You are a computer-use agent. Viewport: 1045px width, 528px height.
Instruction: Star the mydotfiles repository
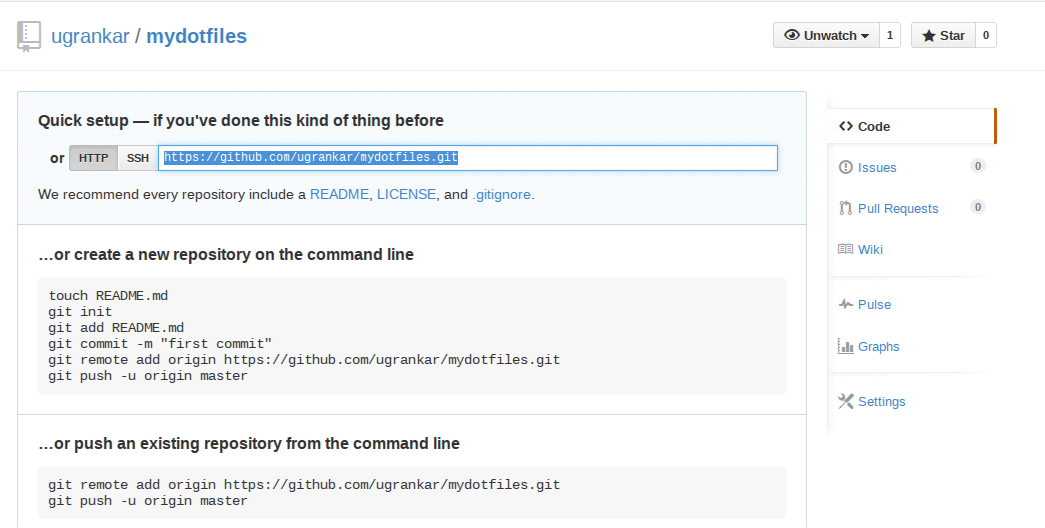(942, 36)
